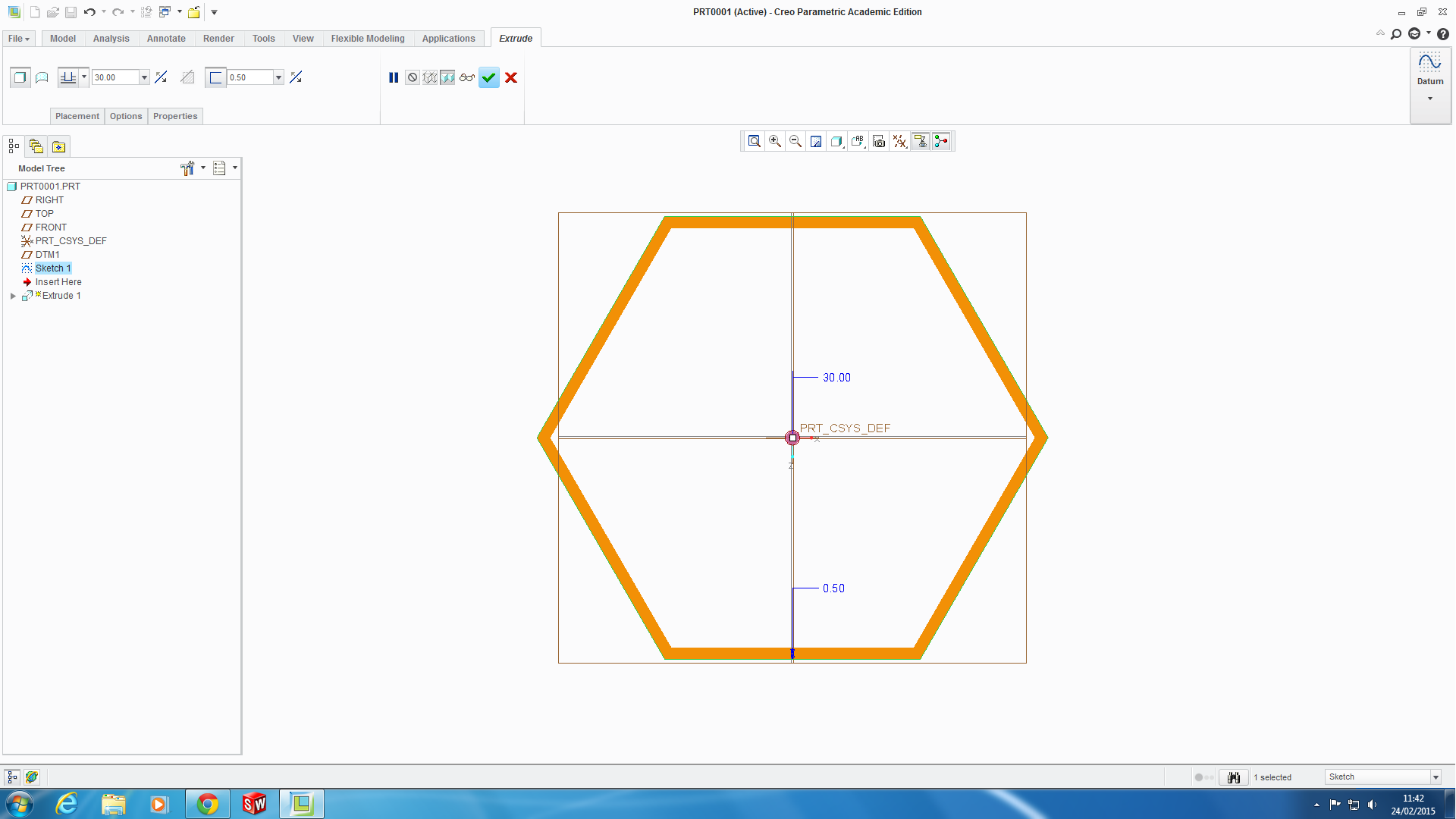Screen dimensions: 1456x819
Task: Expand the Extrude 1 tree node
Action: [13, 296]
